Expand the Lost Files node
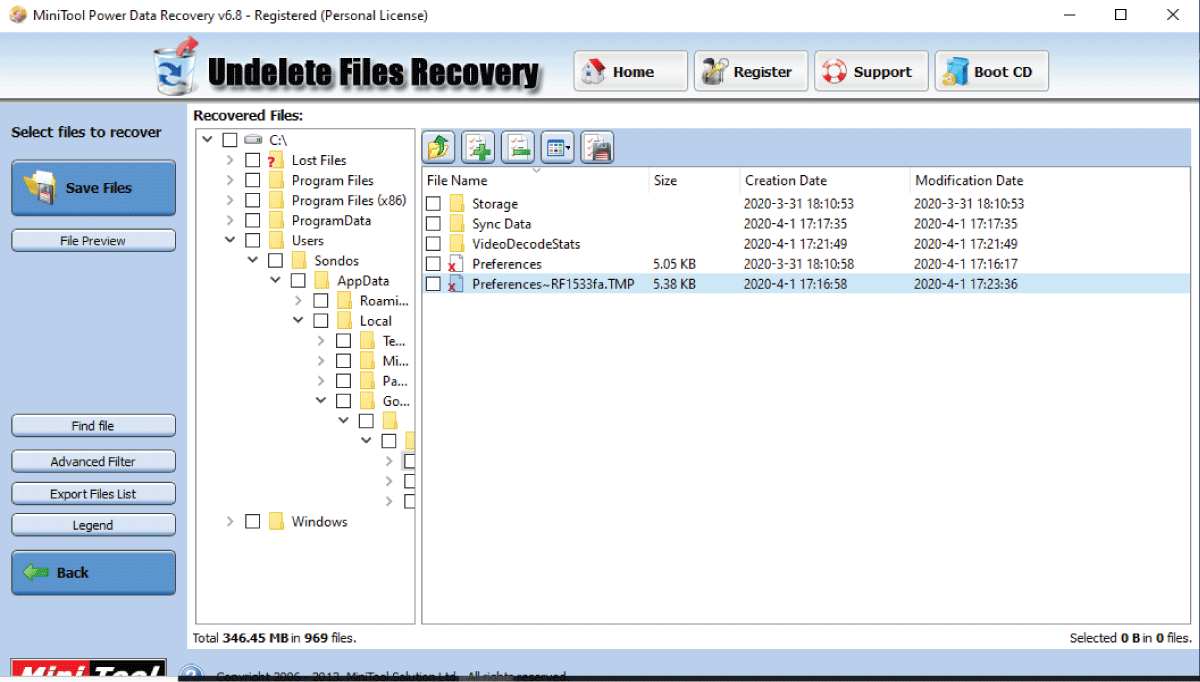The height and width of the screenshot is (682, 1200). [x=230, y=160]
